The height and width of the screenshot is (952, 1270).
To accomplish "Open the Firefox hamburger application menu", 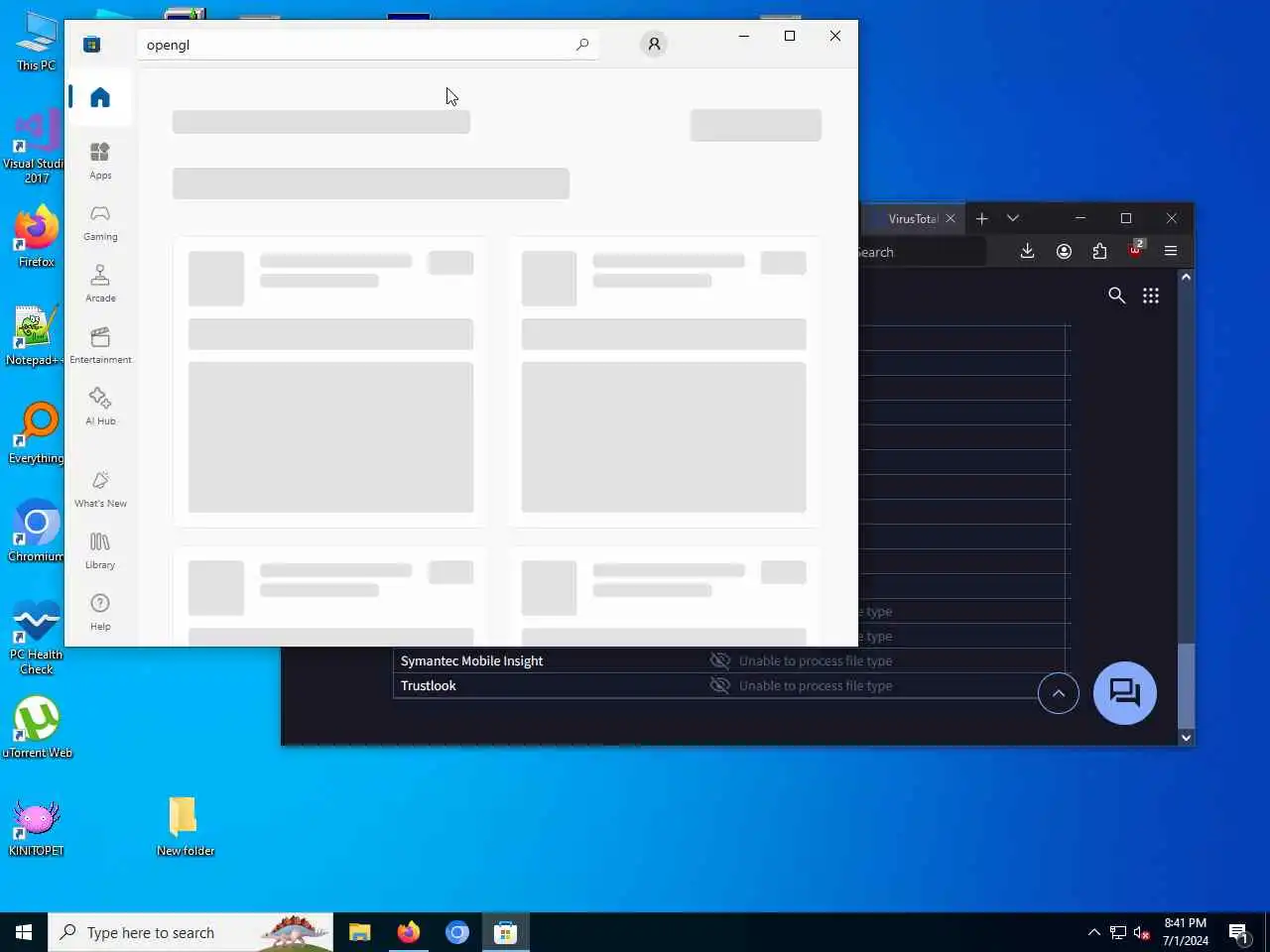I will click(x=1171, y=251).
